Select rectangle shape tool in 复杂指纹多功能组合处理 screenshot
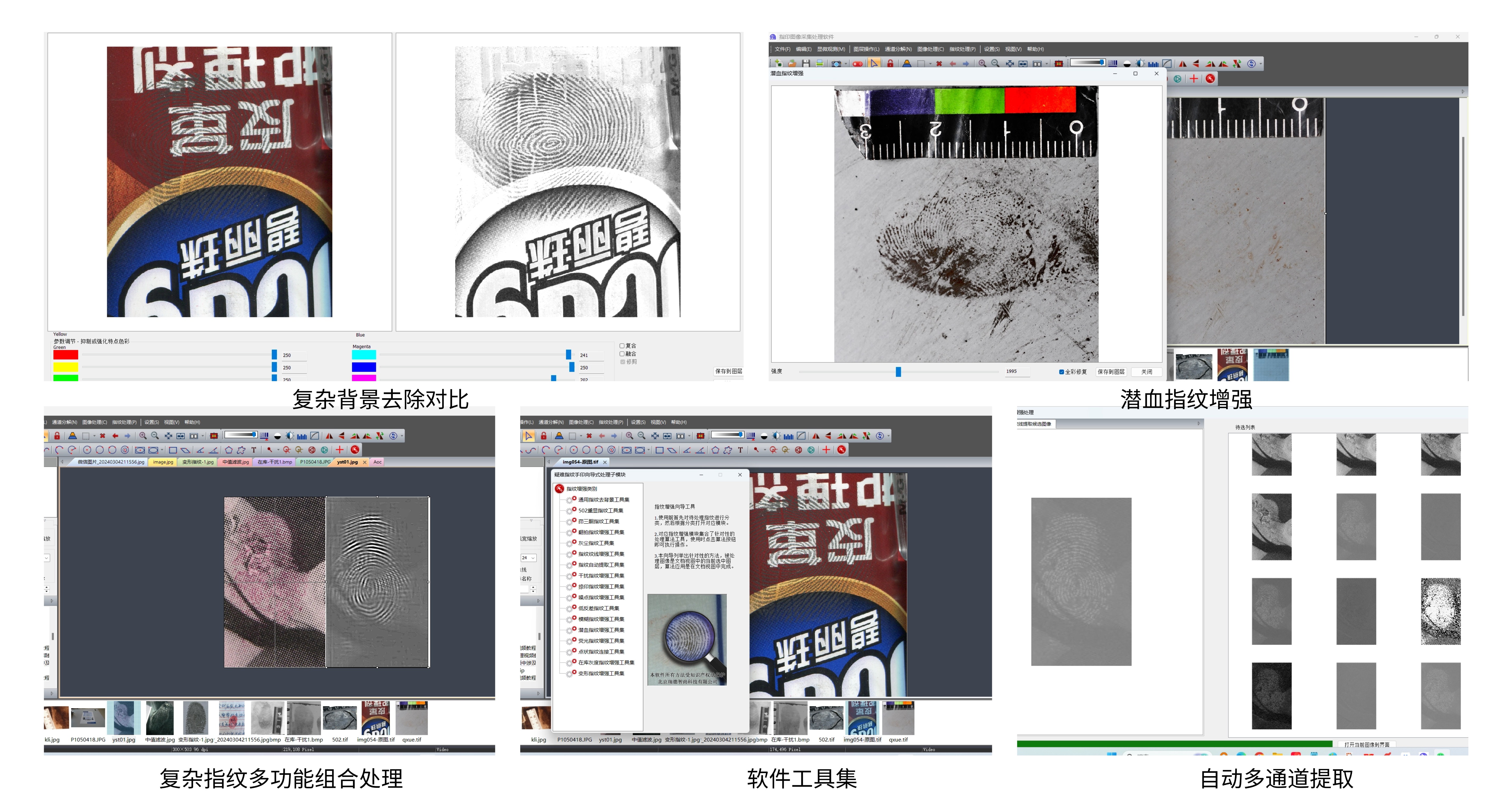This screenshot has width=1493, height=812. 173,450
